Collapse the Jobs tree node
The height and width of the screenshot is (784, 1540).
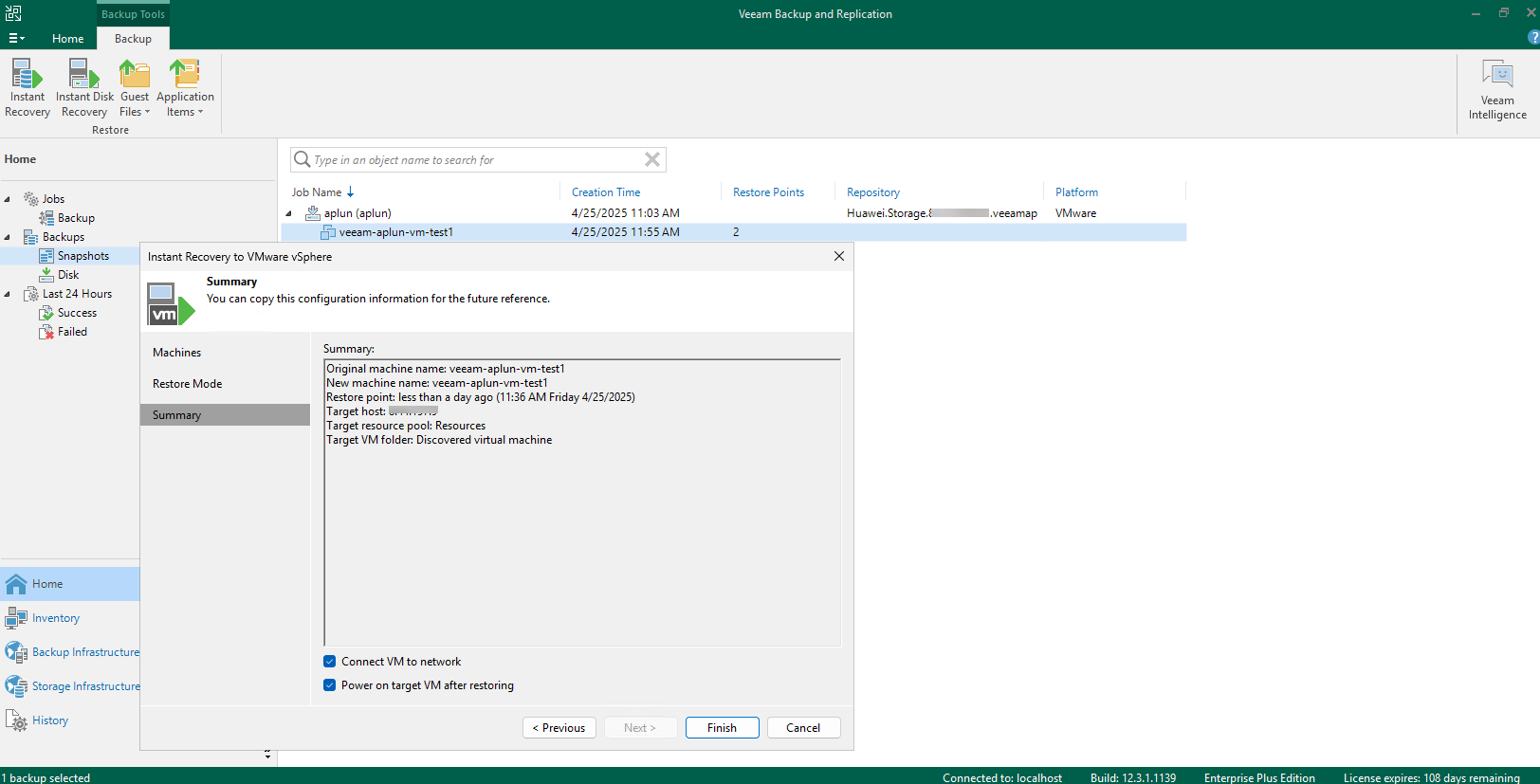click(x=8, y=199)
